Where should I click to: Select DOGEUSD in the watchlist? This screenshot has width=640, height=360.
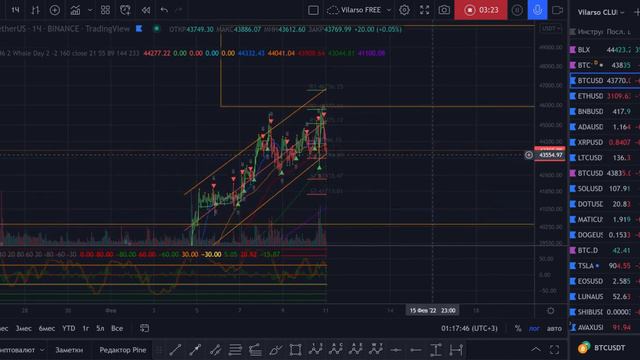point(604,235)
